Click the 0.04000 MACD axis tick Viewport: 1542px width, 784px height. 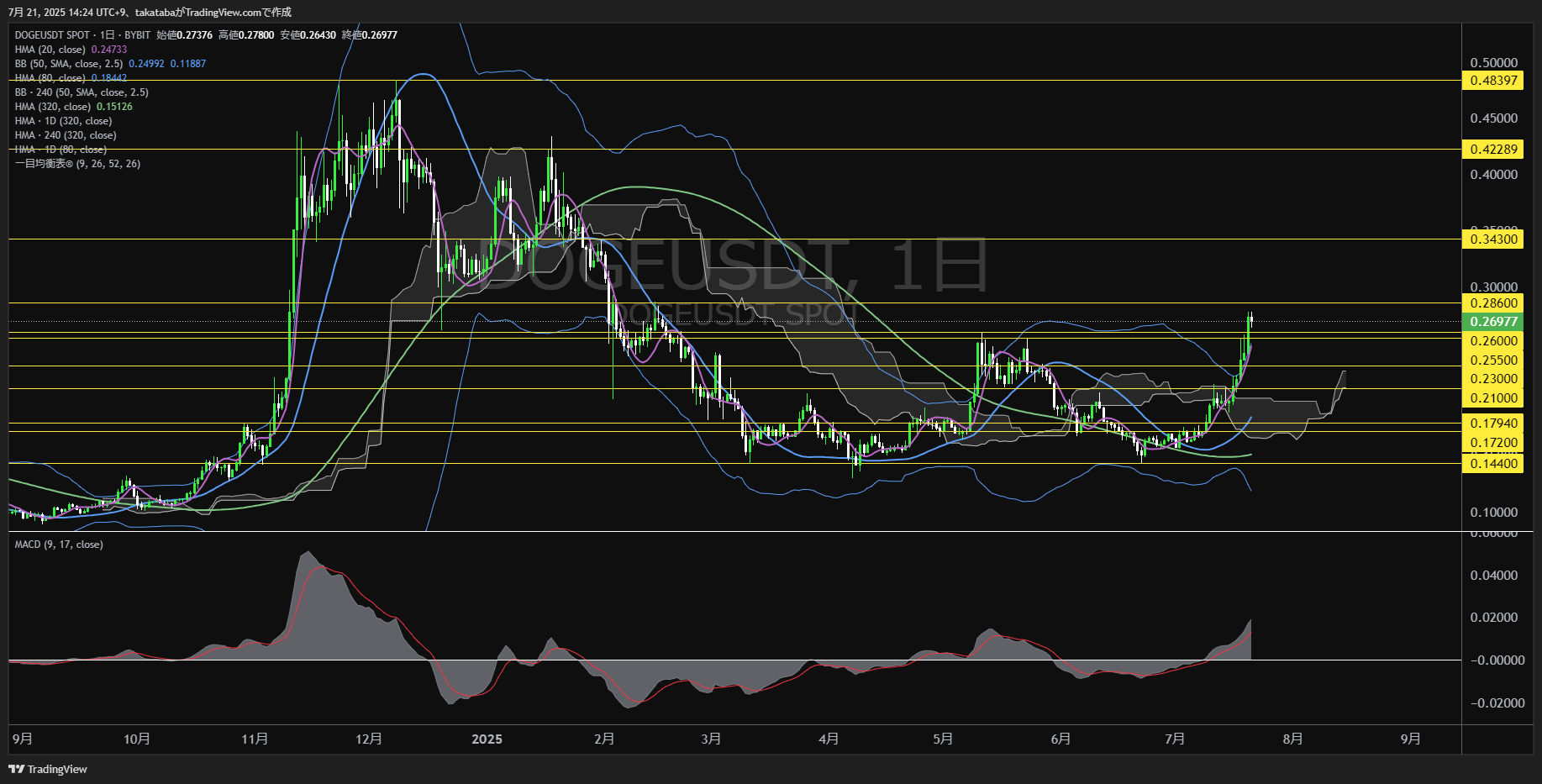[x=1494, y=576]
